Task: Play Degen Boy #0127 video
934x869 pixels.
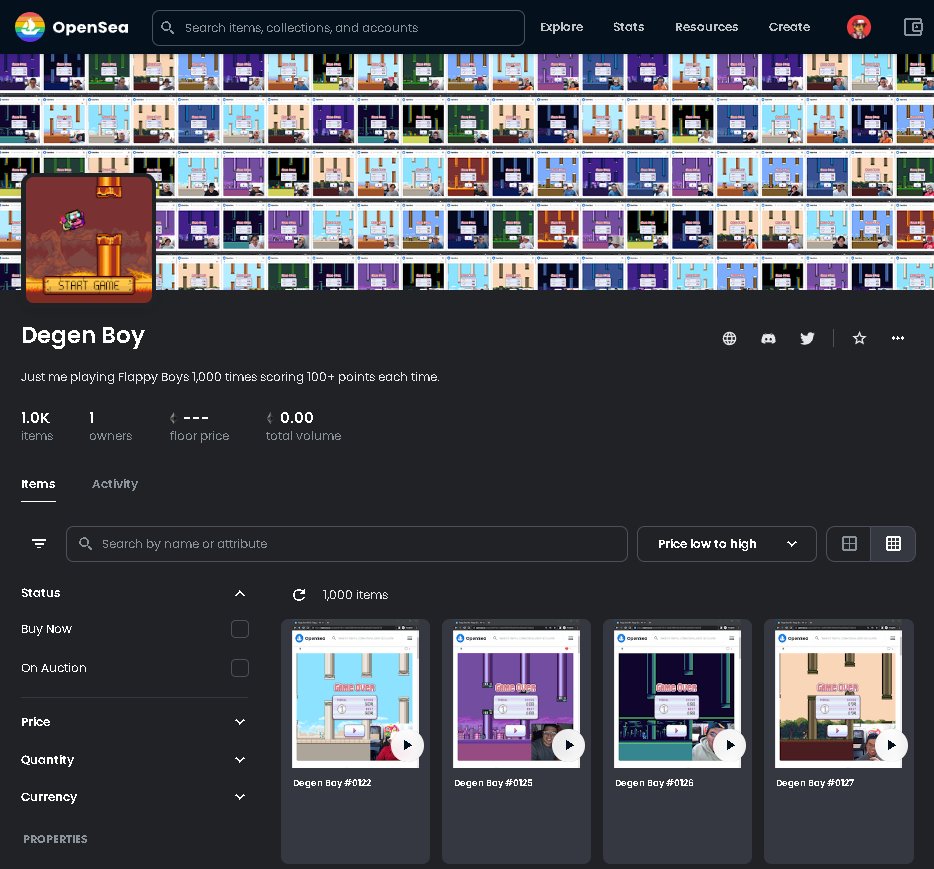Action: click(x=891, y=745)
